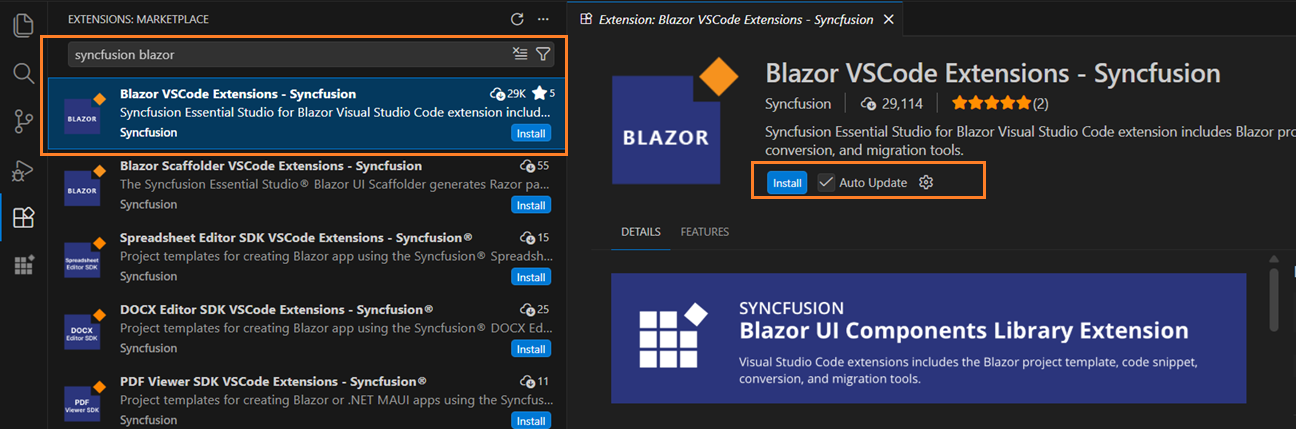Image resolution: width=1296 pixels, height=429 pixels.
Task: Click the Spreadsheet Editor SDK extension icon
Action: [x=85, y=258]
